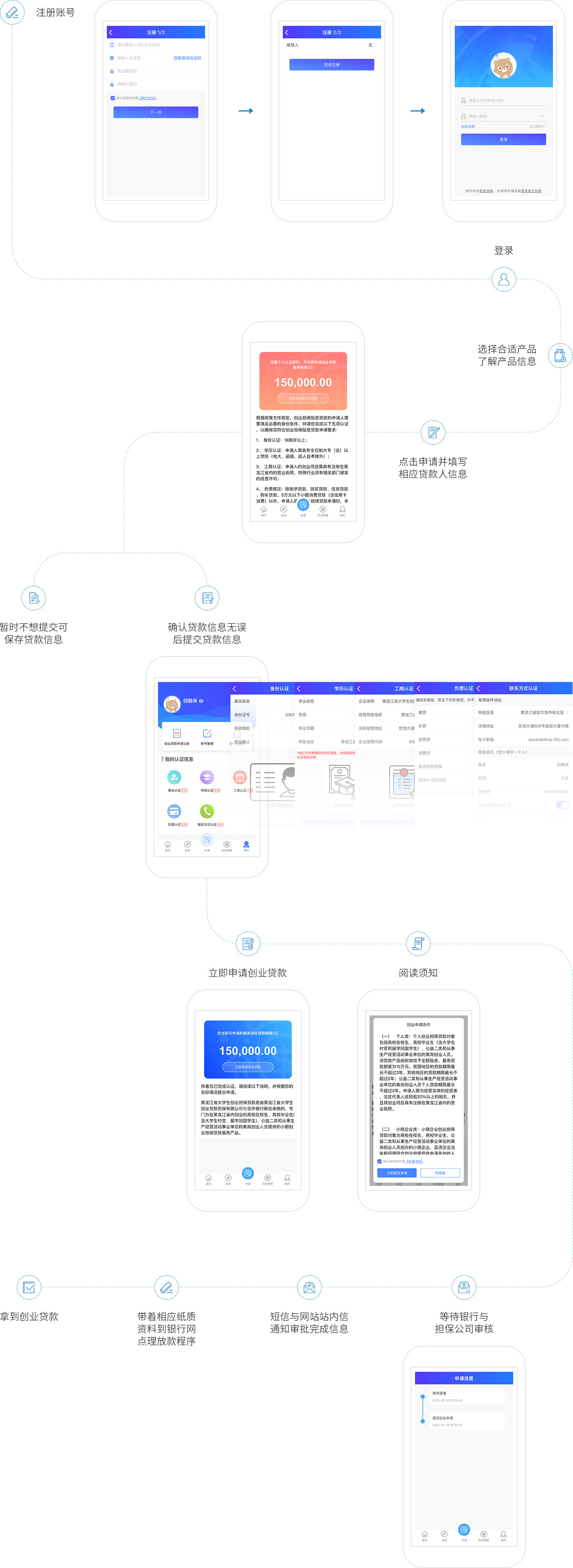
Task: Click the 完成注册 button
Action: [332, 65]
